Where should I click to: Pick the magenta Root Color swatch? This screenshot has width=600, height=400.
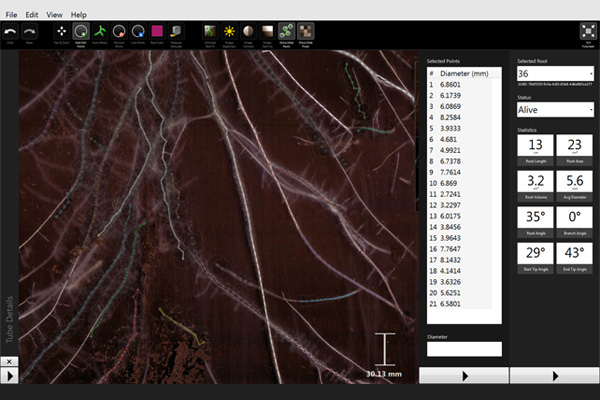157,32
